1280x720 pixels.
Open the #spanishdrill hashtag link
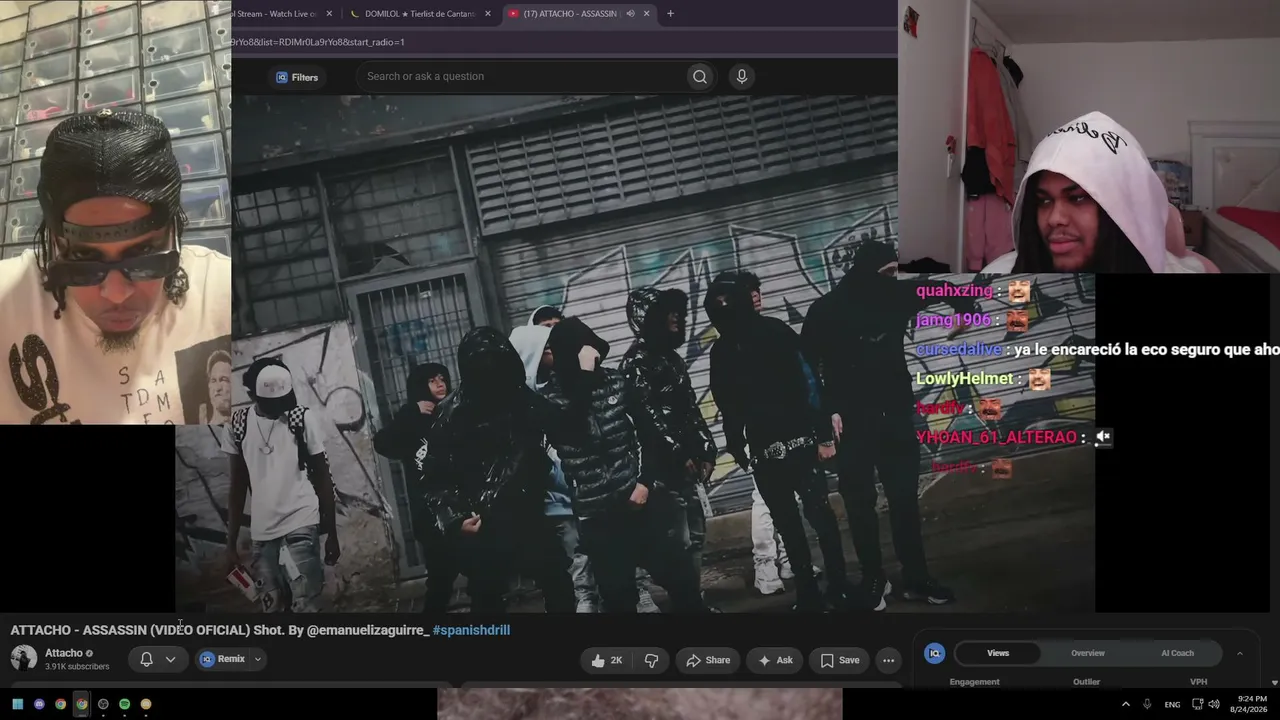(471, 630)
